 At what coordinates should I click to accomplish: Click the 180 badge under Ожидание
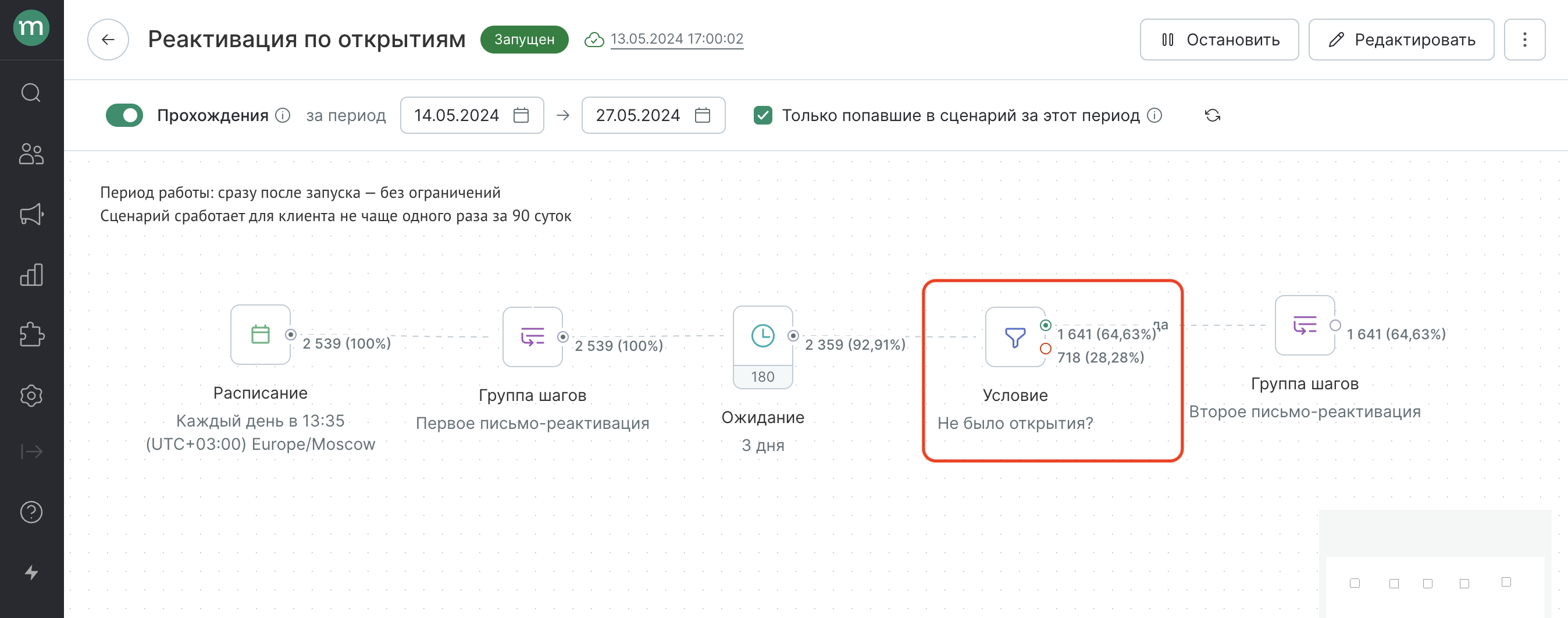[x=762, y=377]
